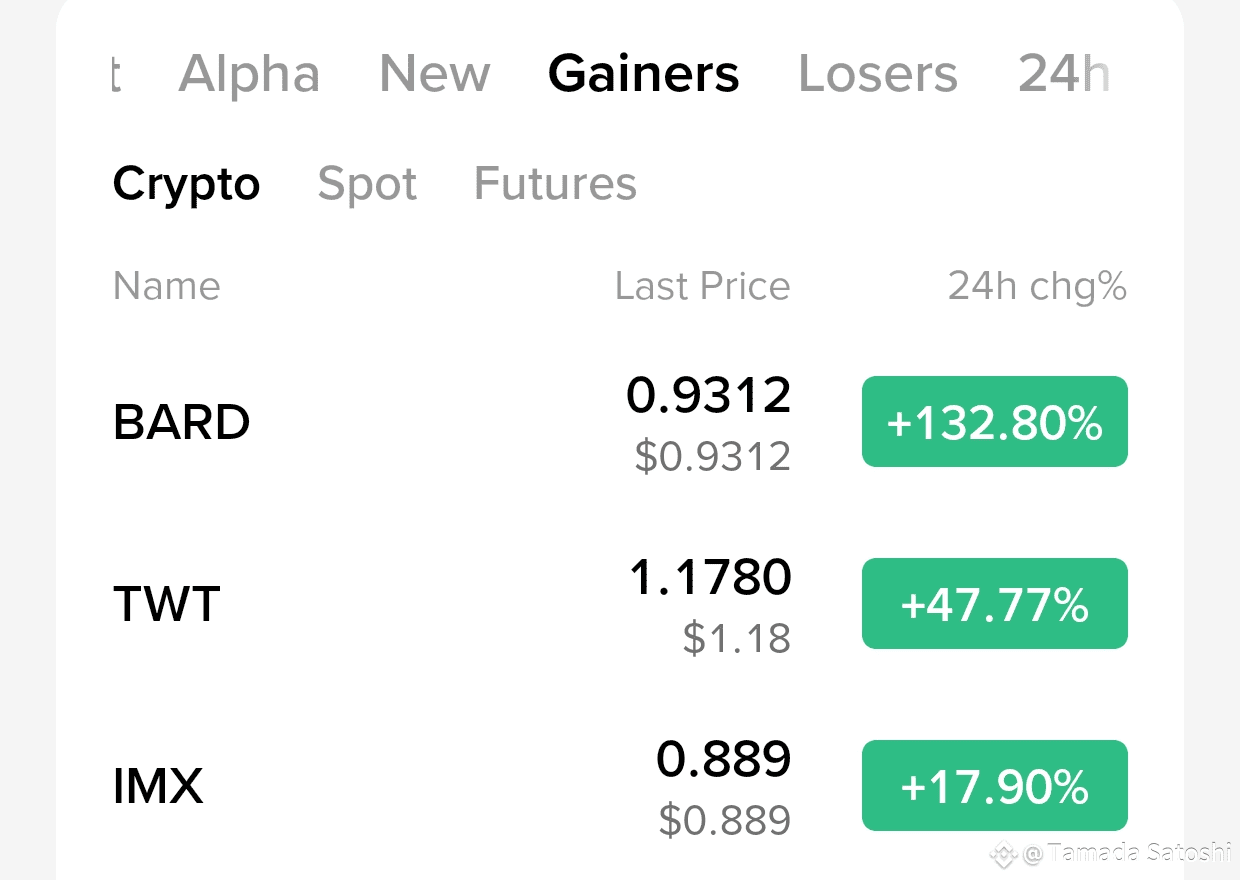Click the BARD last price 0.9312

pos(709,395)
